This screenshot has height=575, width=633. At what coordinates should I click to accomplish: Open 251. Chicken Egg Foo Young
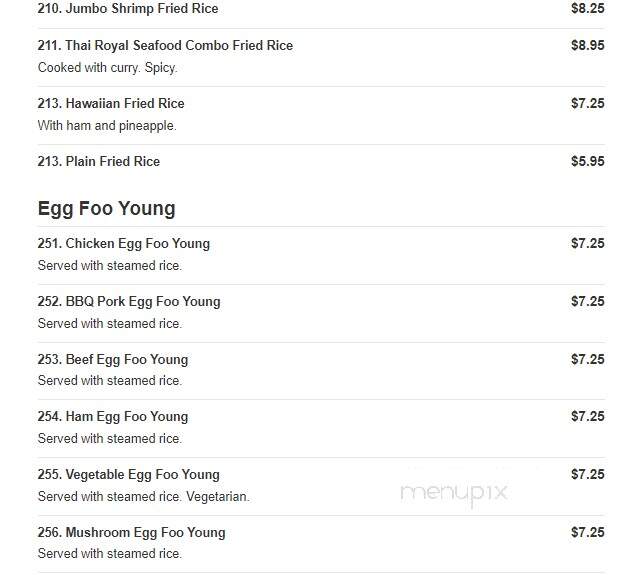(124, 243)
